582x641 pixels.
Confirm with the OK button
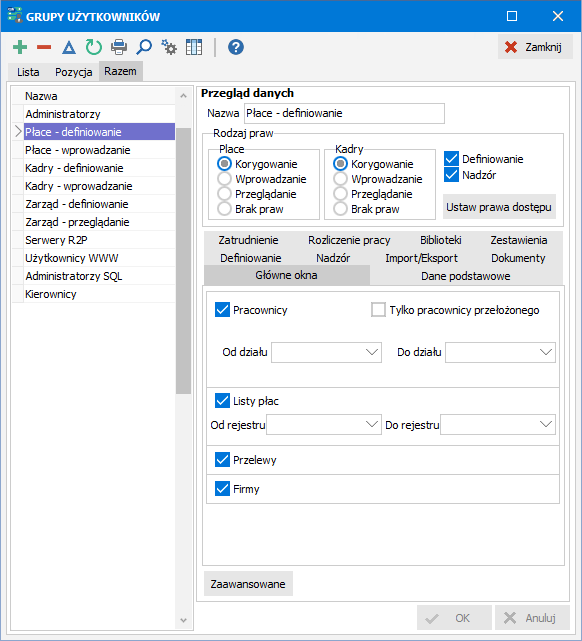(454, 618)
